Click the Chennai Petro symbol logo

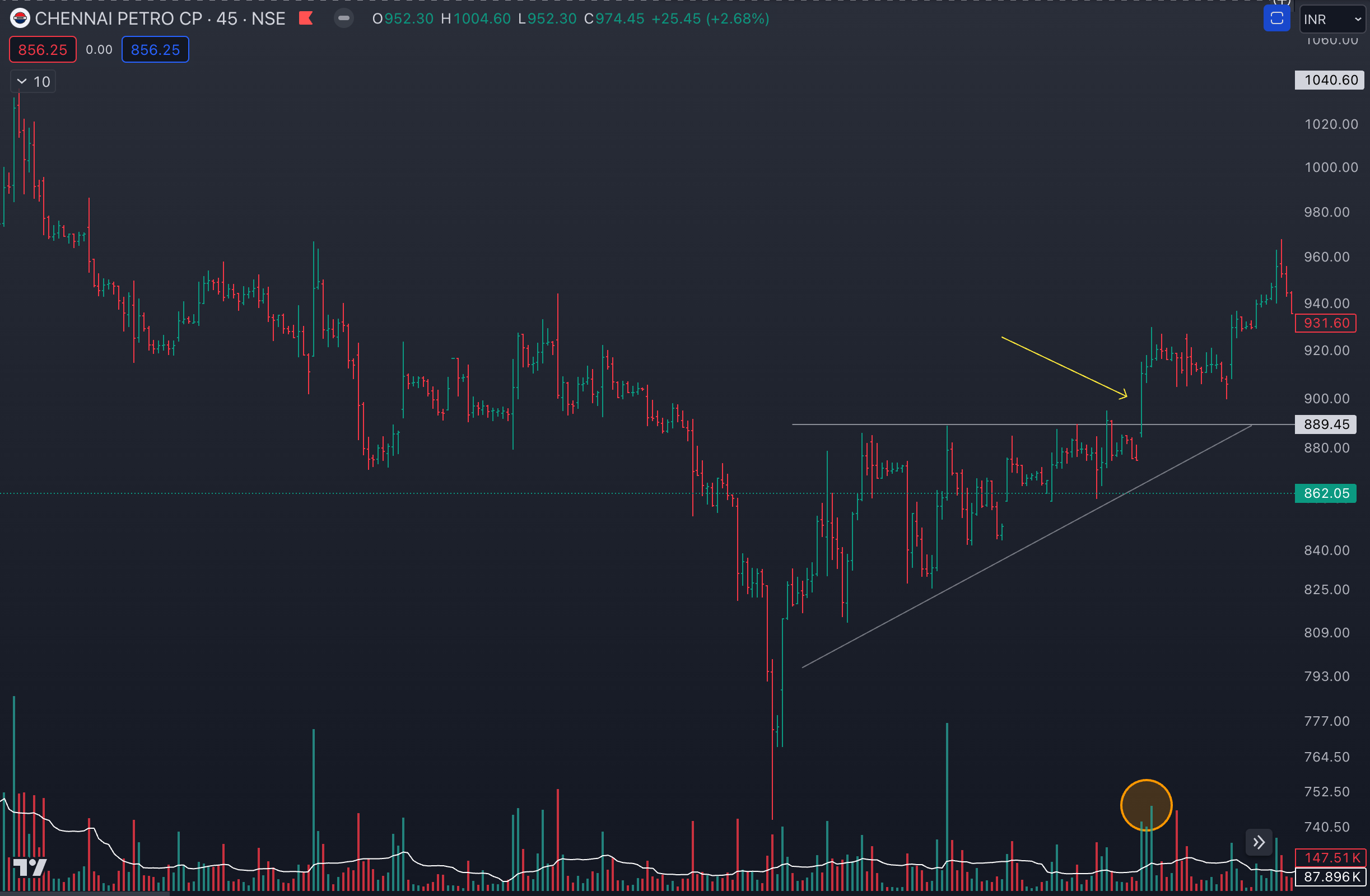[20, 18]
